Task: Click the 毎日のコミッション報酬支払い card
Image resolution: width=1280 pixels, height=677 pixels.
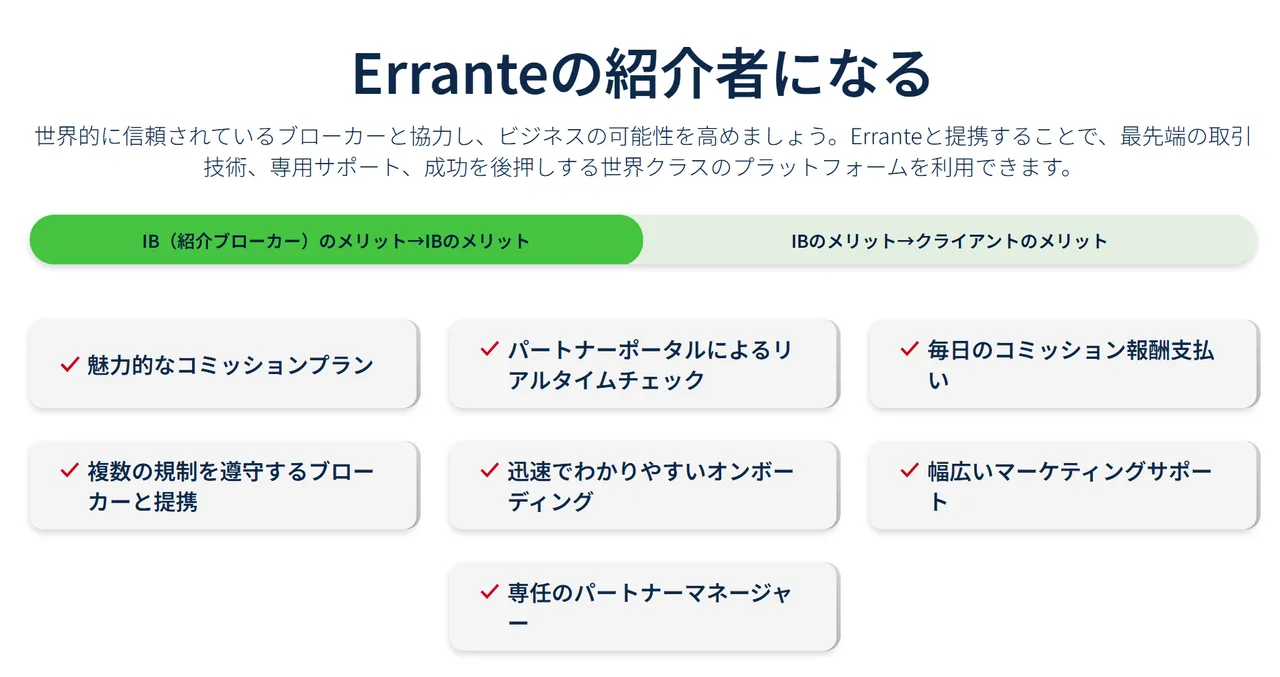Action: click(x=1064, y=364)
